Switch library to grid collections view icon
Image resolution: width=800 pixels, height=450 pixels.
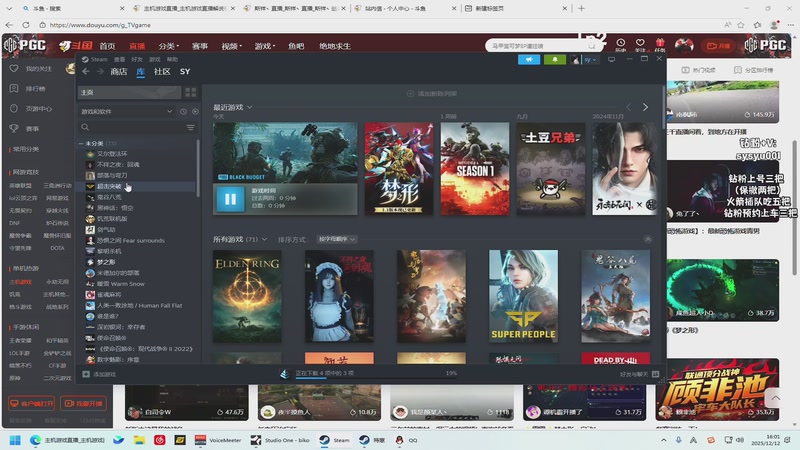tap(191, 92)
